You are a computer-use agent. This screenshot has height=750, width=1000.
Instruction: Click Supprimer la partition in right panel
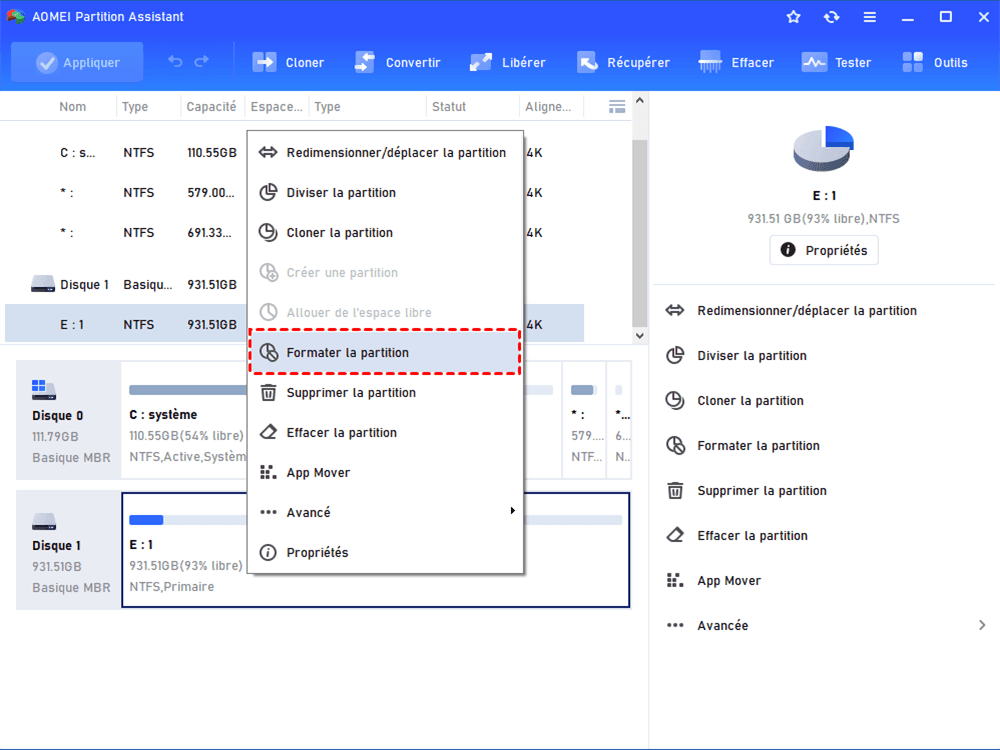click(746, 490)
